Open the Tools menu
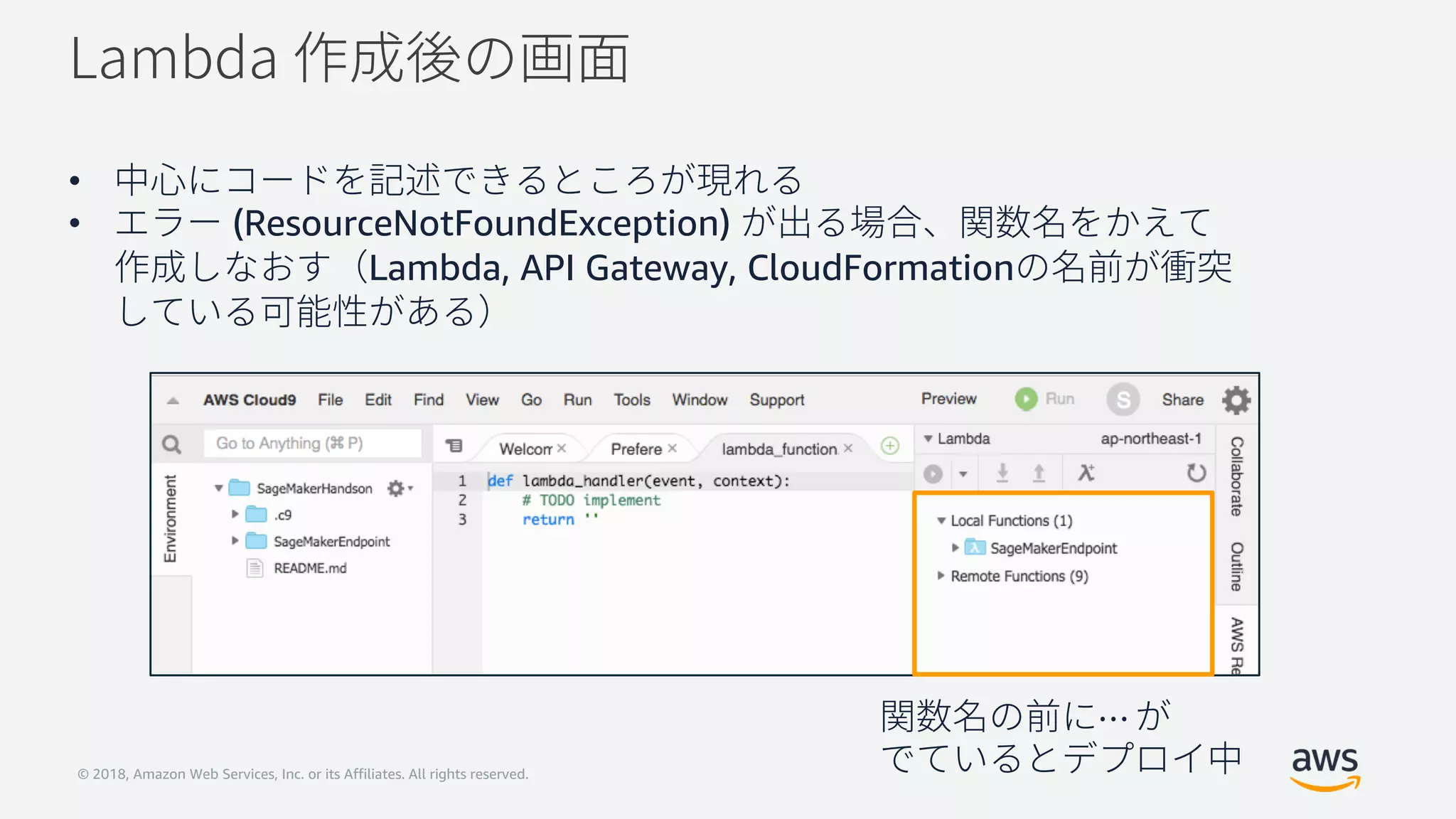 point(632,400)
